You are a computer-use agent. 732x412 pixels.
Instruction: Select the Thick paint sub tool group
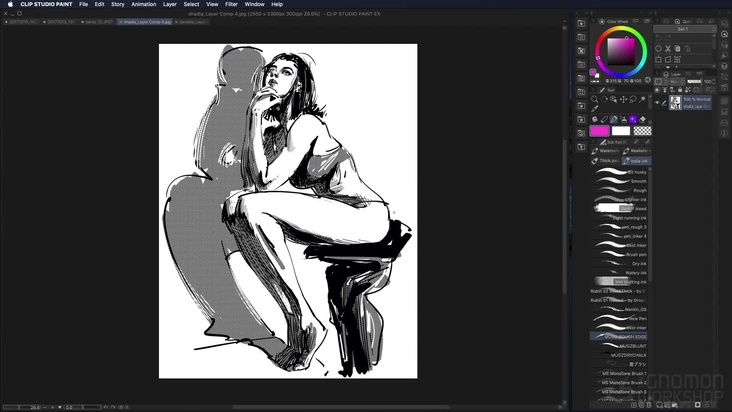(605, 161)
